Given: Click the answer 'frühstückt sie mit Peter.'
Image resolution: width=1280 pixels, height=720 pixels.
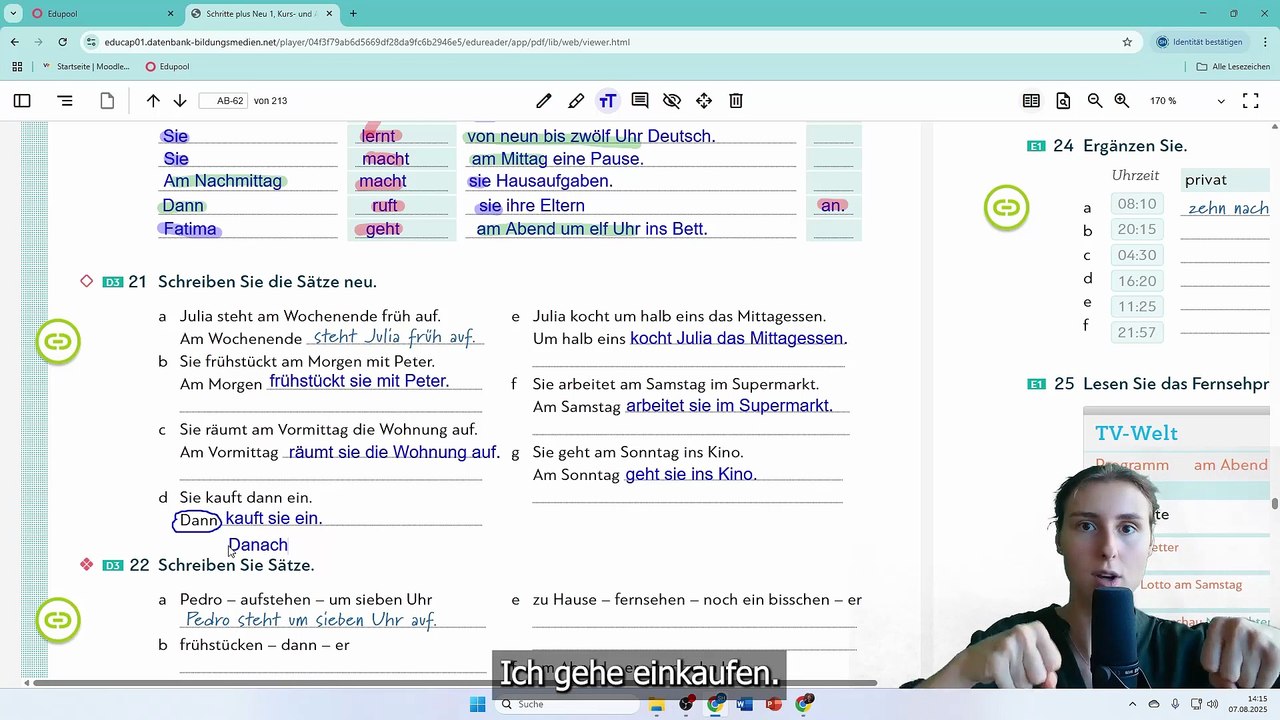Looking at the screenshot, I should 359,381.
